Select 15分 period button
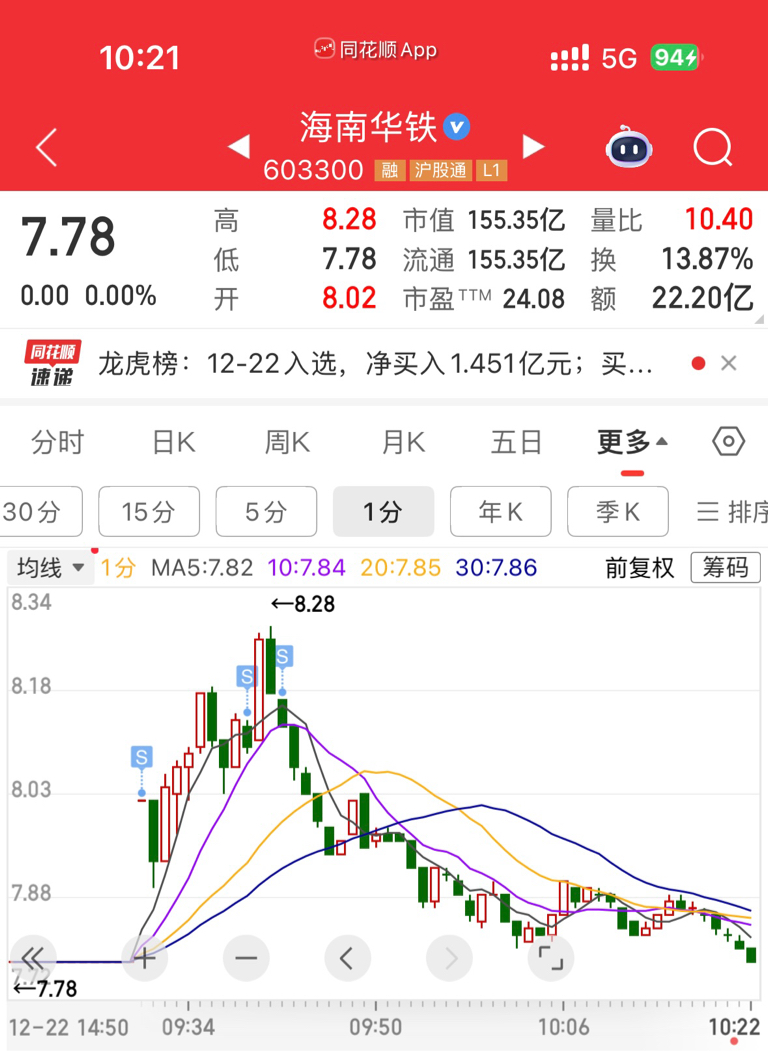The image size is (769, 1051). pos(149,511)
